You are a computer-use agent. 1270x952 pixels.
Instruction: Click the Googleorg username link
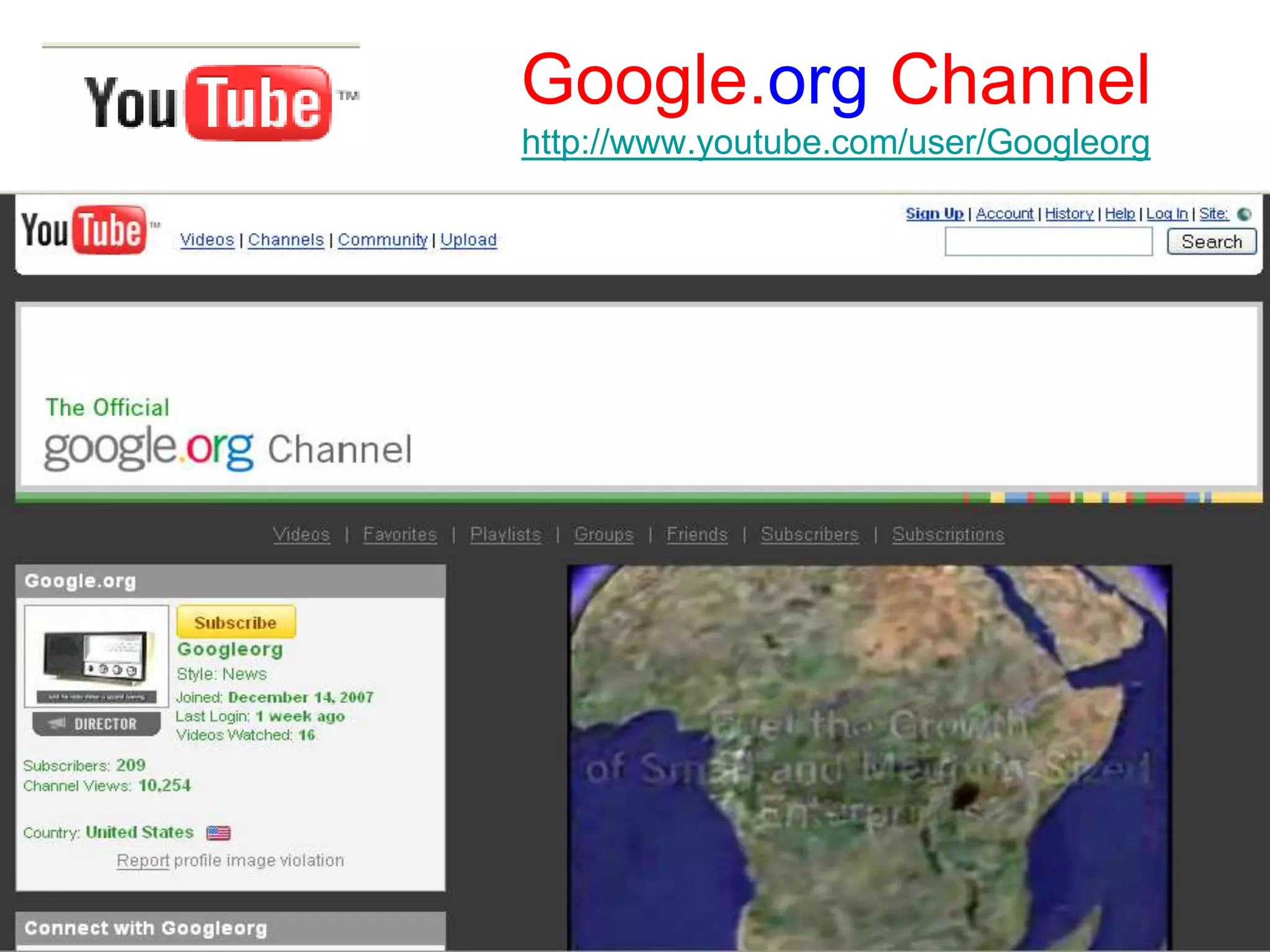click(x=230, y=650)
